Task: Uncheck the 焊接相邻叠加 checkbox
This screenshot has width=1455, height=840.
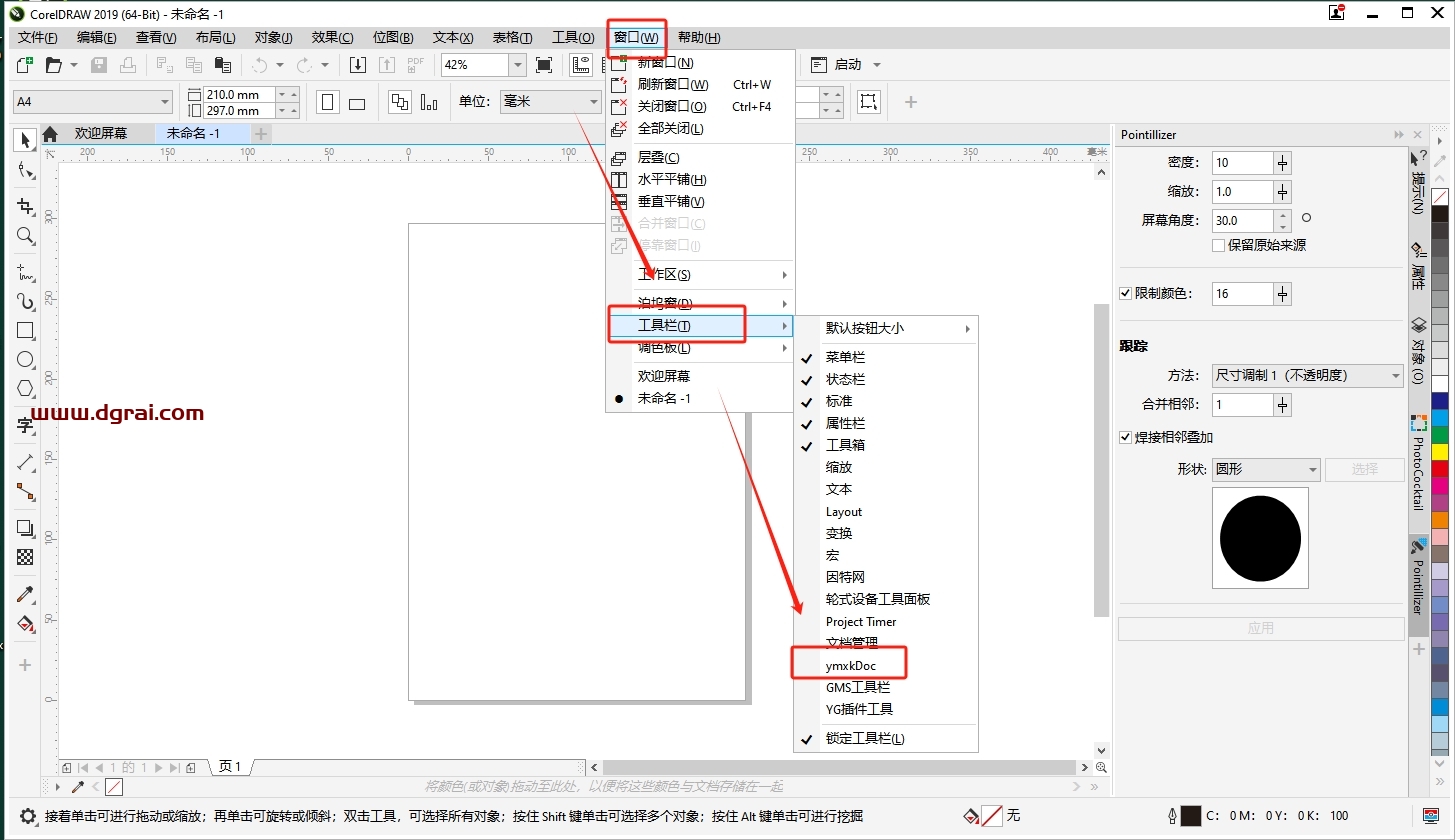Action: coord(1126,438)
